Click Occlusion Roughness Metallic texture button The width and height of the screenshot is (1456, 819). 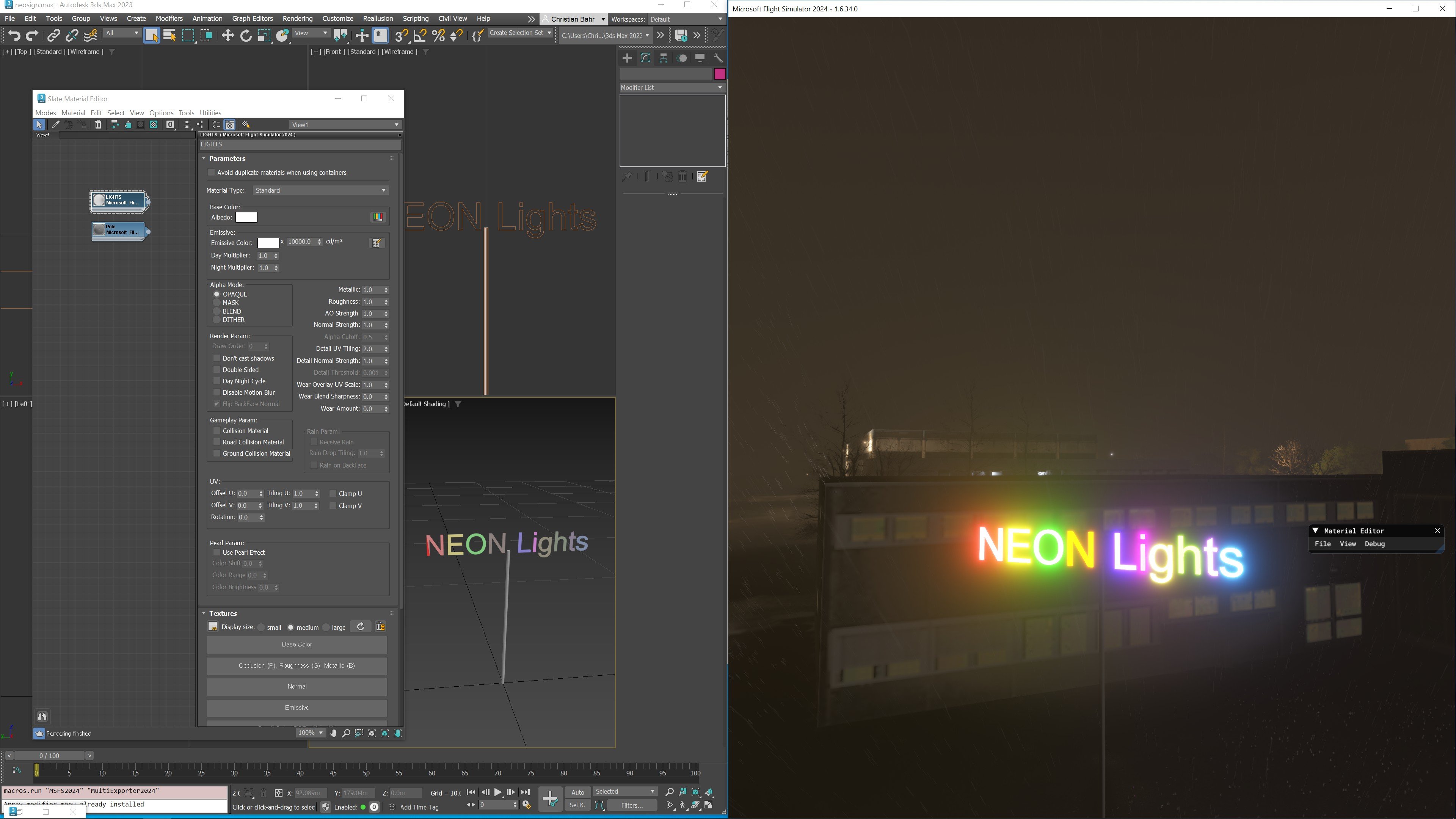click(297, 665)
